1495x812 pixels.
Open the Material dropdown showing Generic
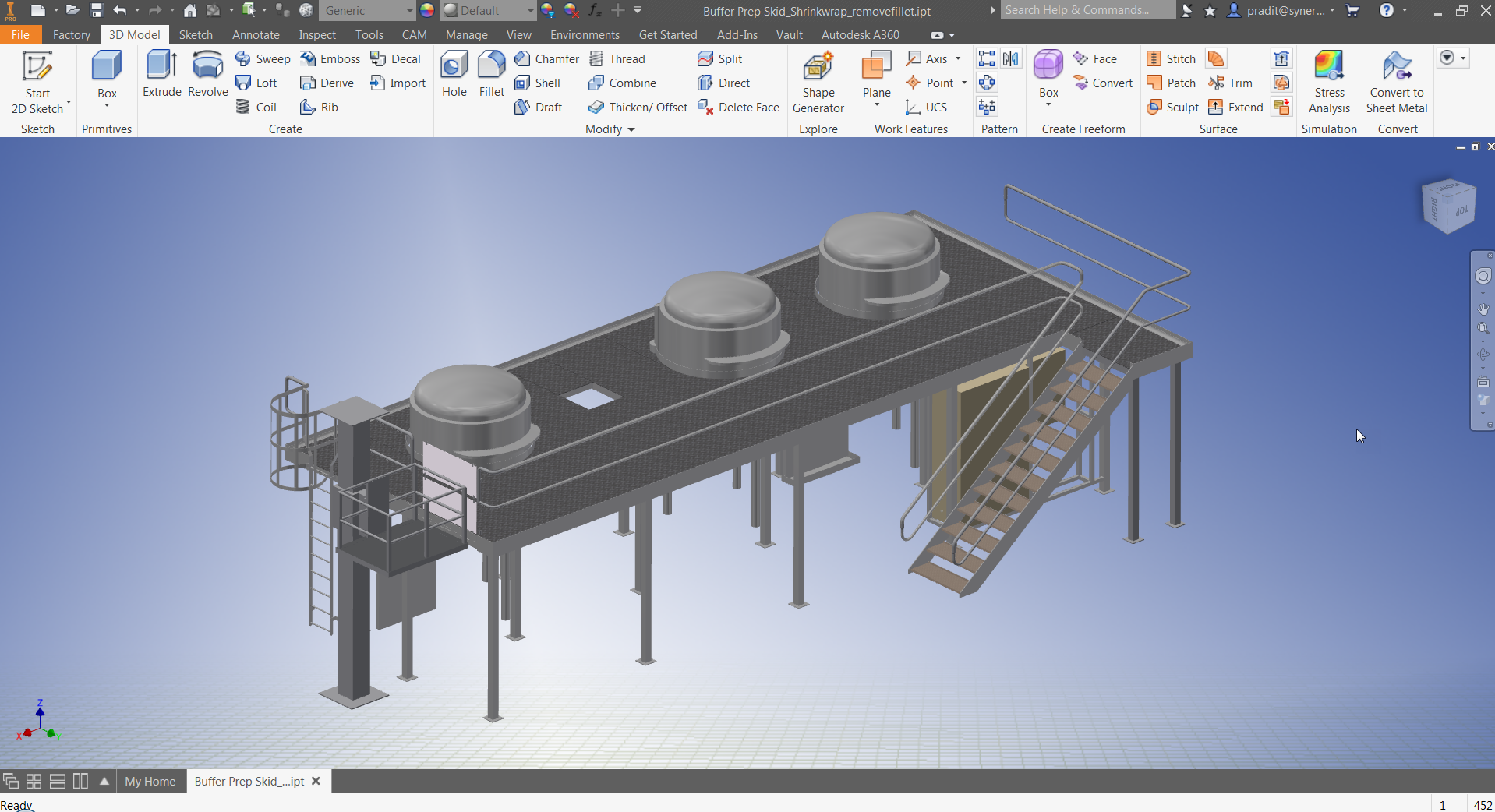366,10
